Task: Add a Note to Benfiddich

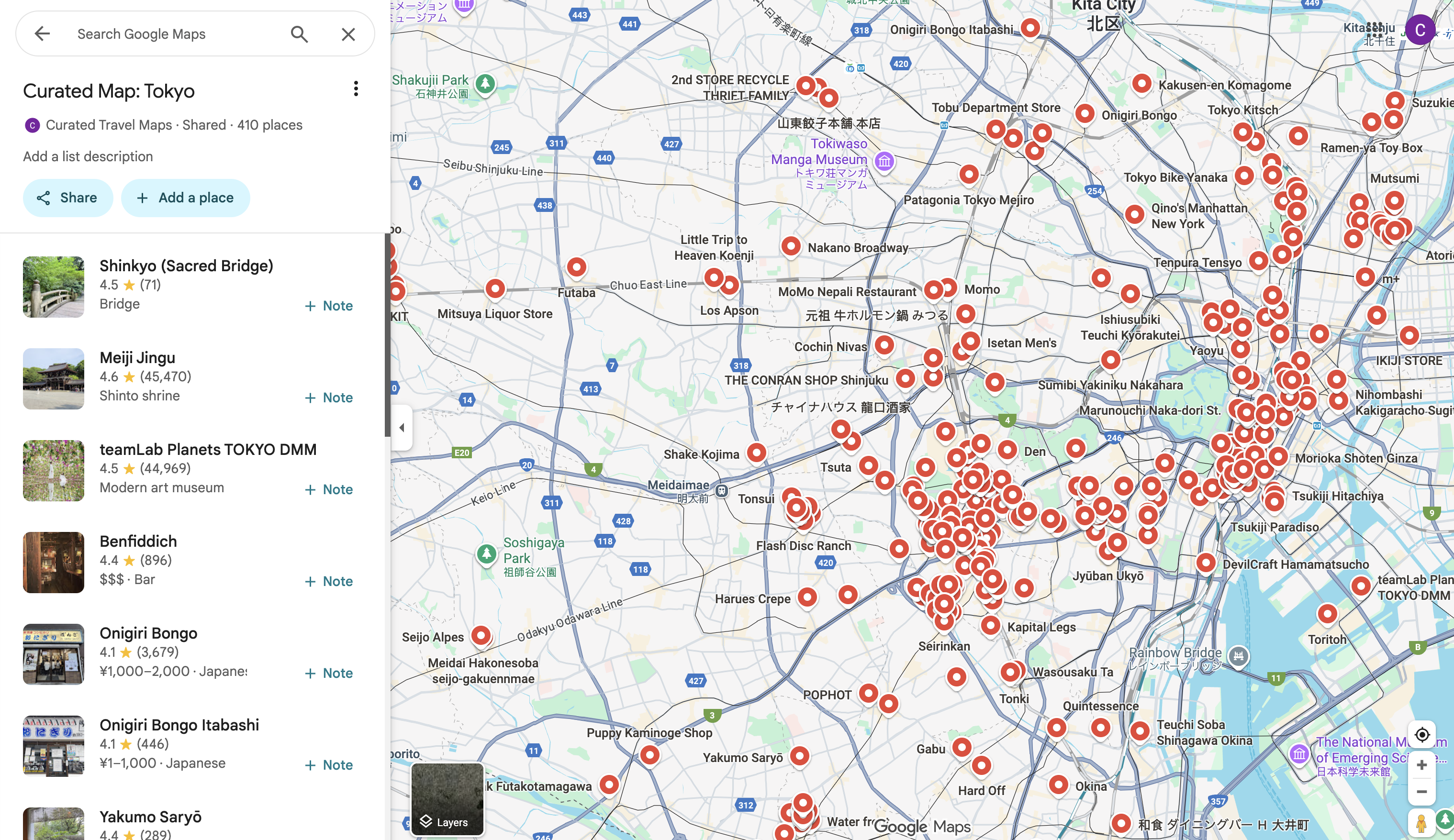Action: coord(328,581)
